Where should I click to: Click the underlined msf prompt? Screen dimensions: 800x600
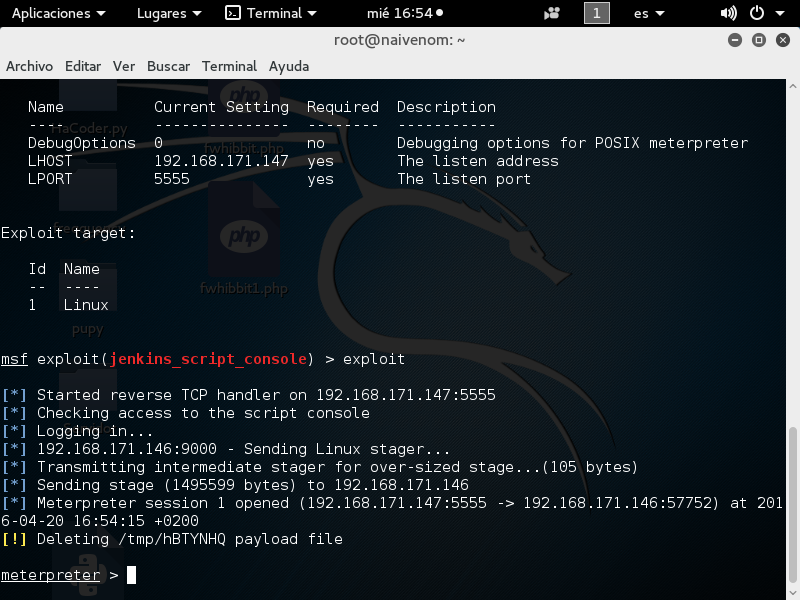14,359
